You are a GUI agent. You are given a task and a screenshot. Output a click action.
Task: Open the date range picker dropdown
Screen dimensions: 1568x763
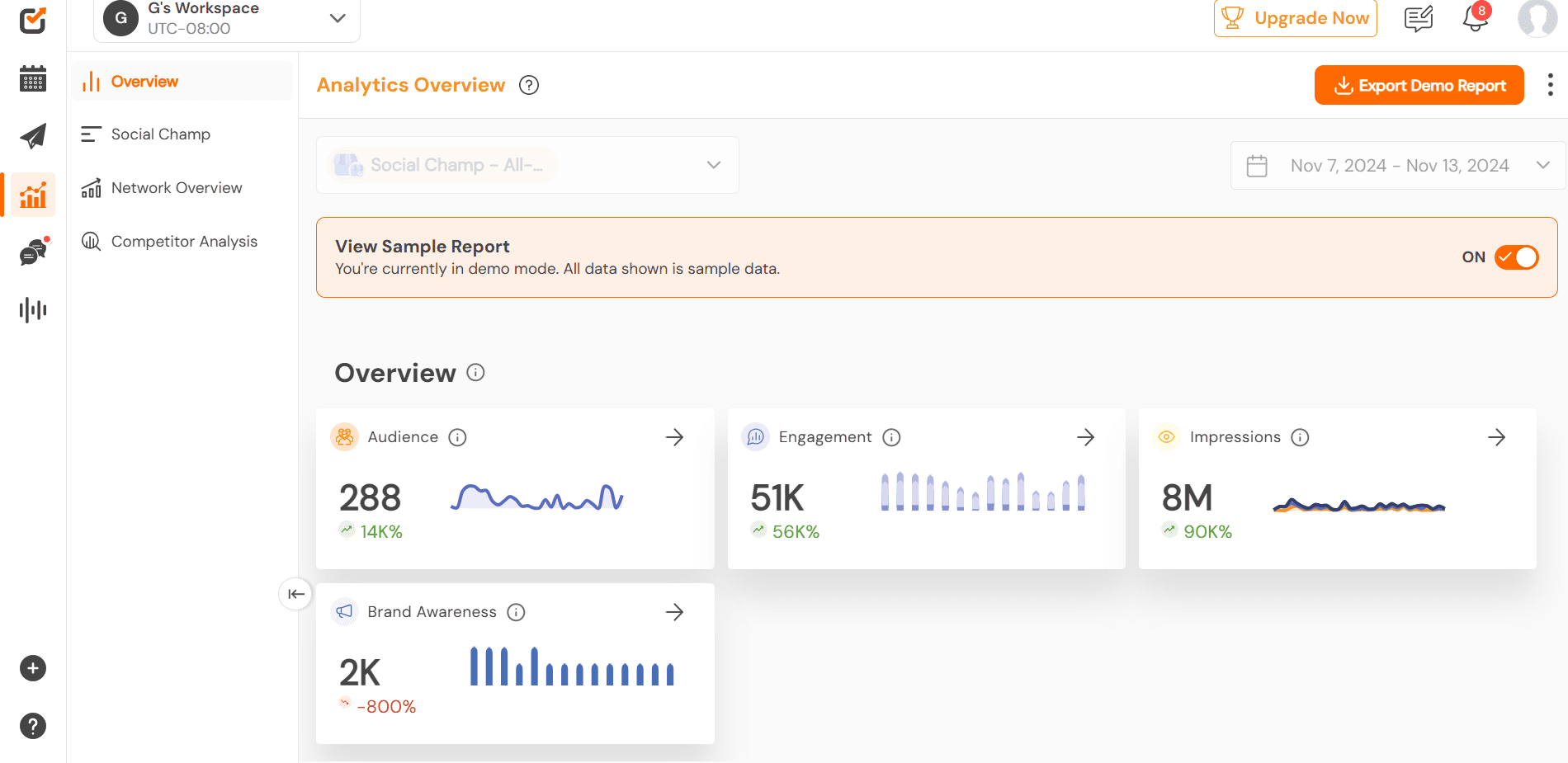pos(1398,166)
